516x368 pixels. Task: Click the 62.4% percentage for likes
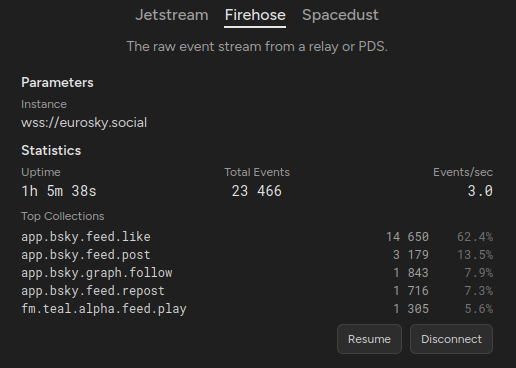pyautogui.click(x=475, y=237)
